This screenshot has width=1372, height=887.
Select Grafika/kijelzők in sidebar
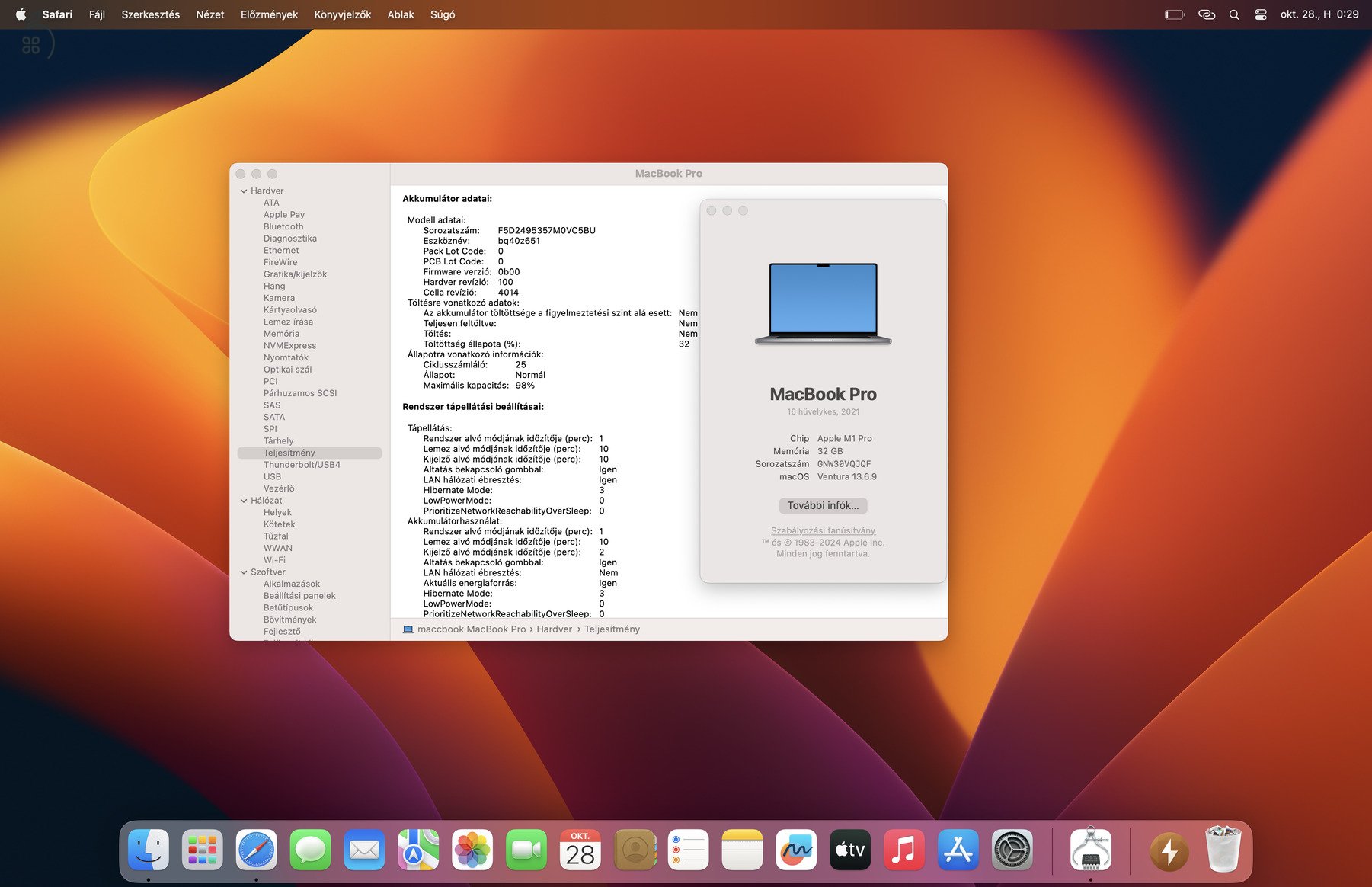coord(295,274)
